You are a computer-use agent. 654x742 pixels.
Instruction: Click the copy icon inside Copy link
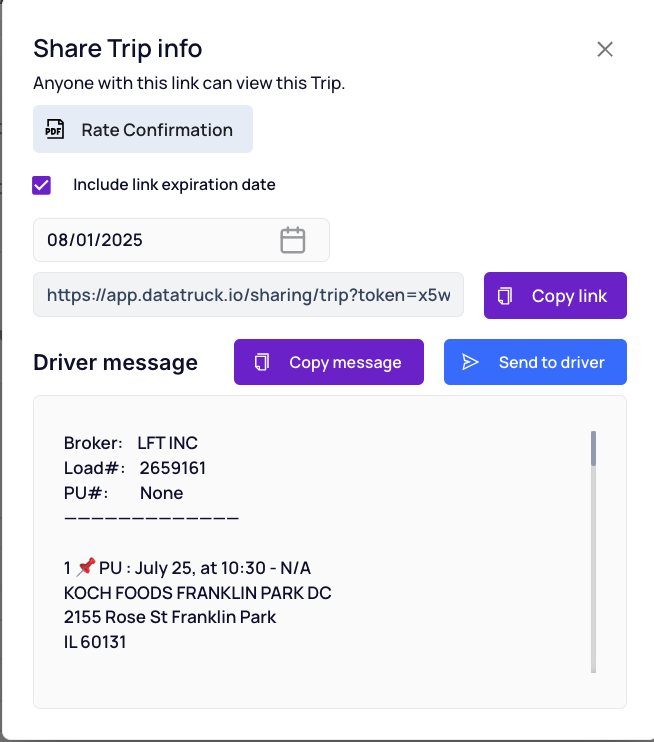(505, 296)
